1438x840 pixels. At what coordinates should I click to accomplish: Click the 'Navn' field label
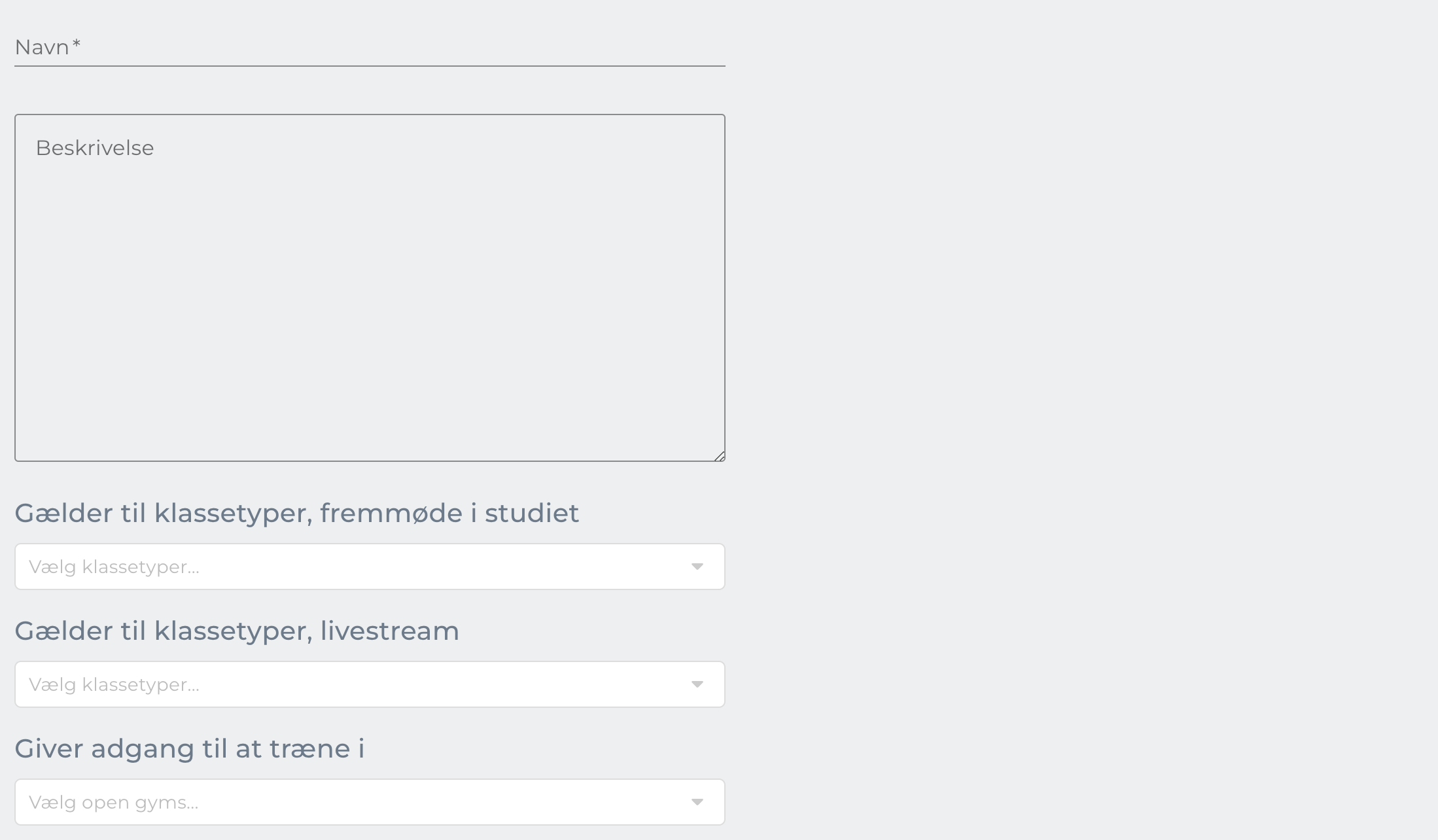tap(42, 47)
